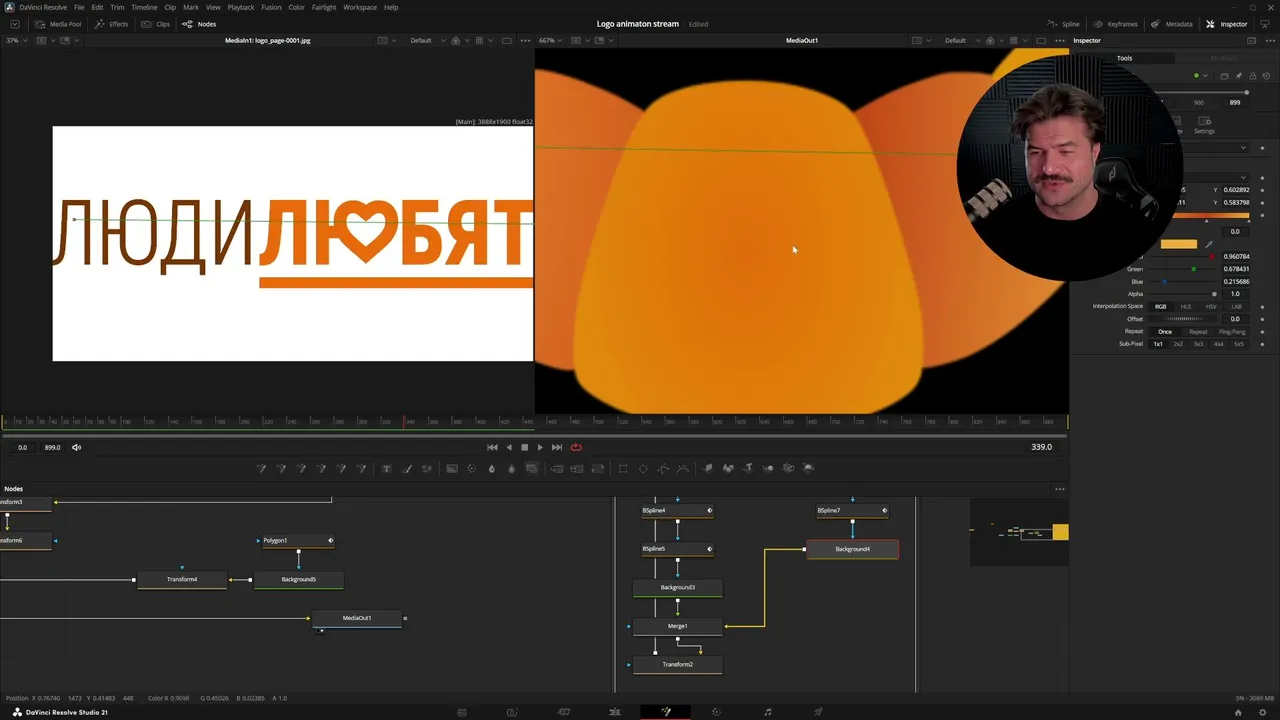Toggle the Nodes editor panel

[x=199, y=24]
